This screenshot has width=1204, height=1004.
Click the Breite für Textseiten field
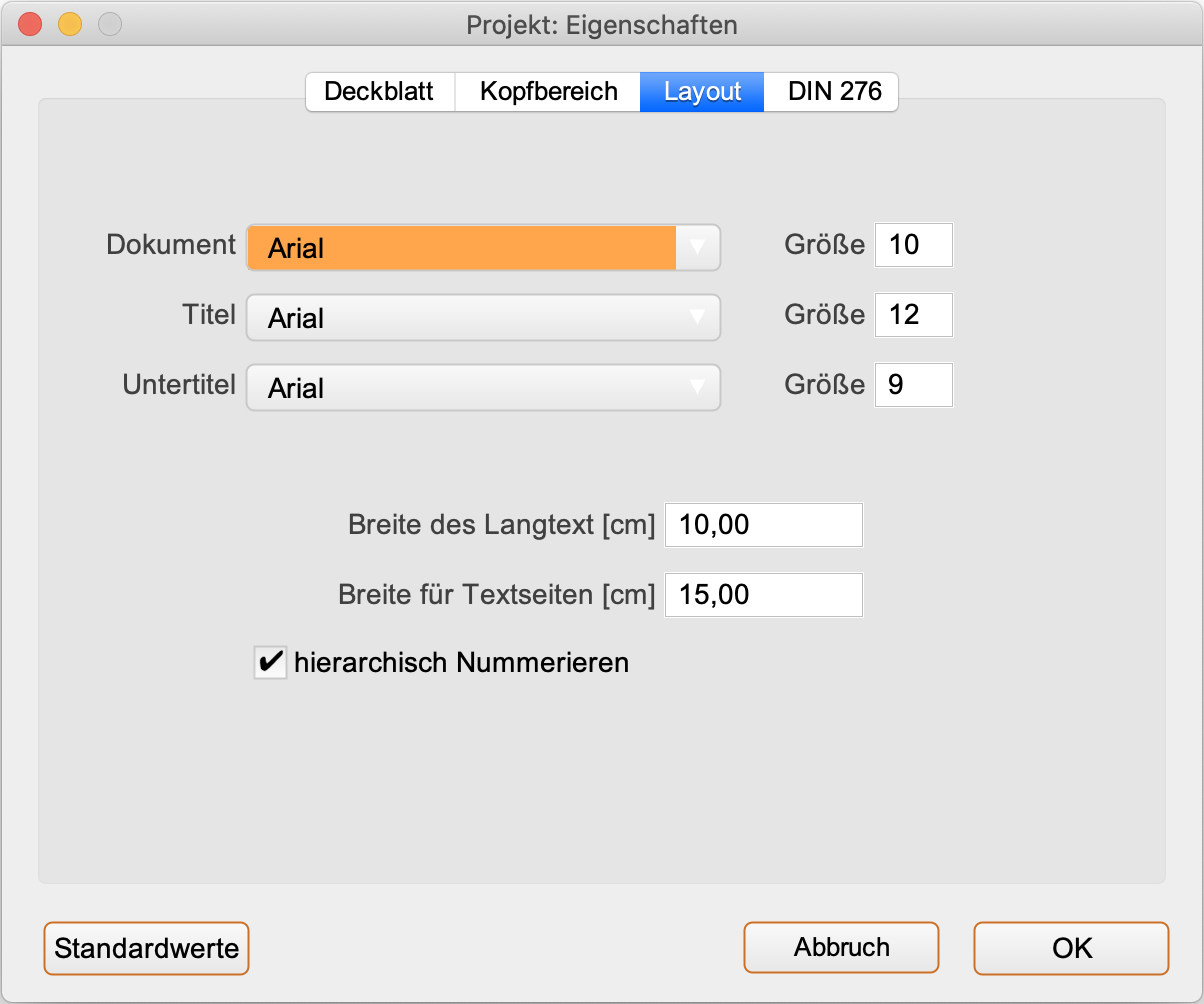point(762,595)
